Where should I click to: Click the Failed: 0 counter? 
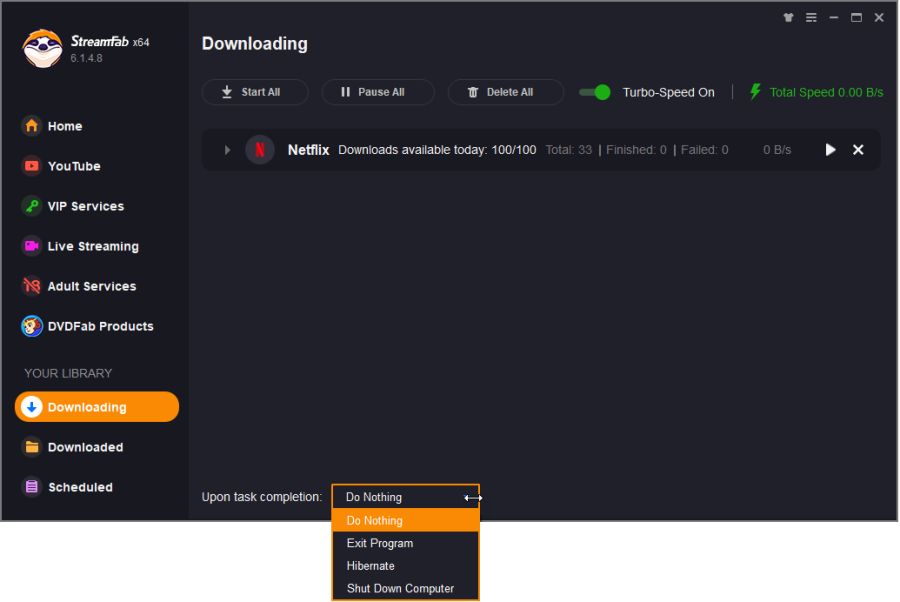pyautogui.click(x=704, y=150)
